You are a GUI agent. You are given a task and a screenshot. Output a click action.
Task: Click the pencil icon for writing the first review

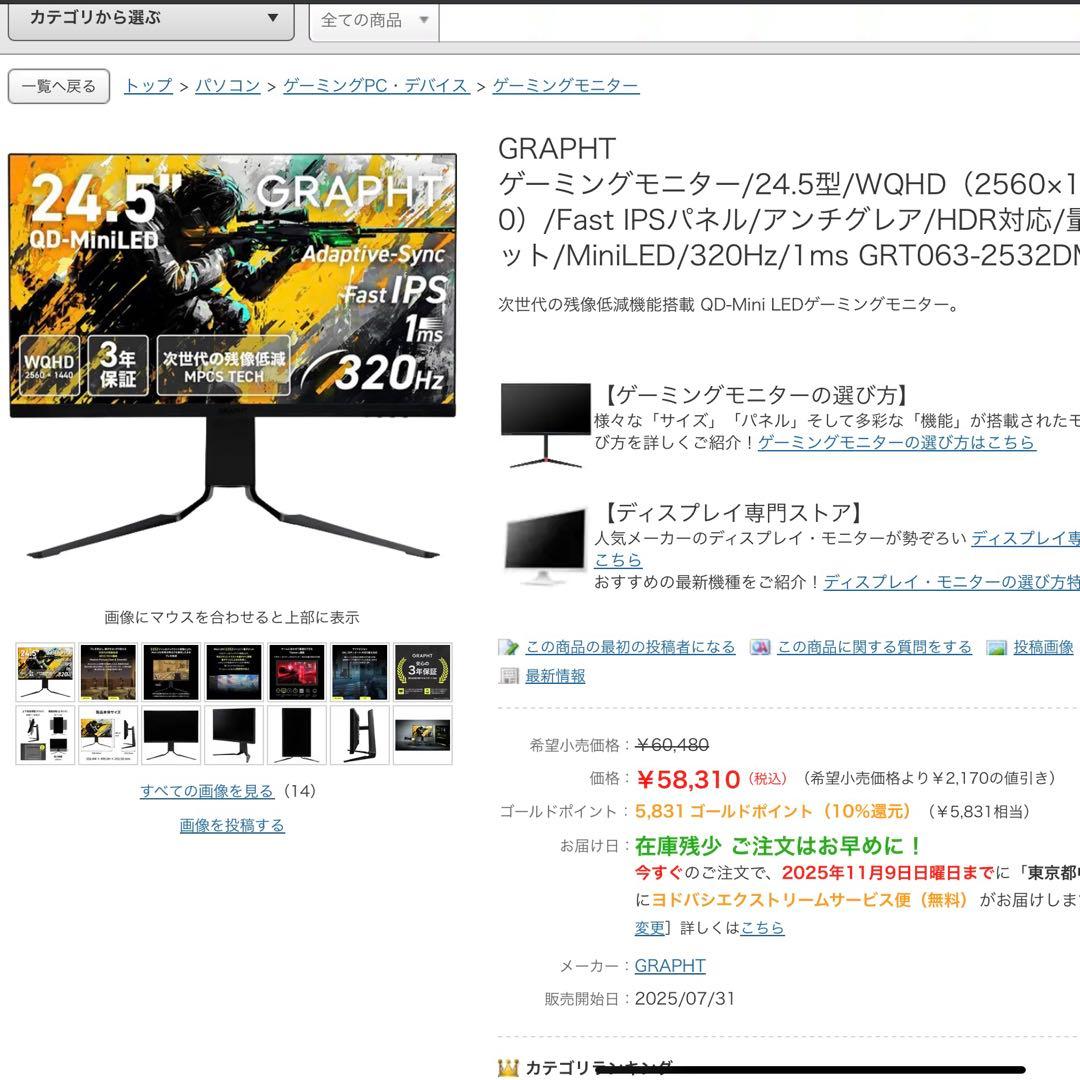[x=506, y=646]
